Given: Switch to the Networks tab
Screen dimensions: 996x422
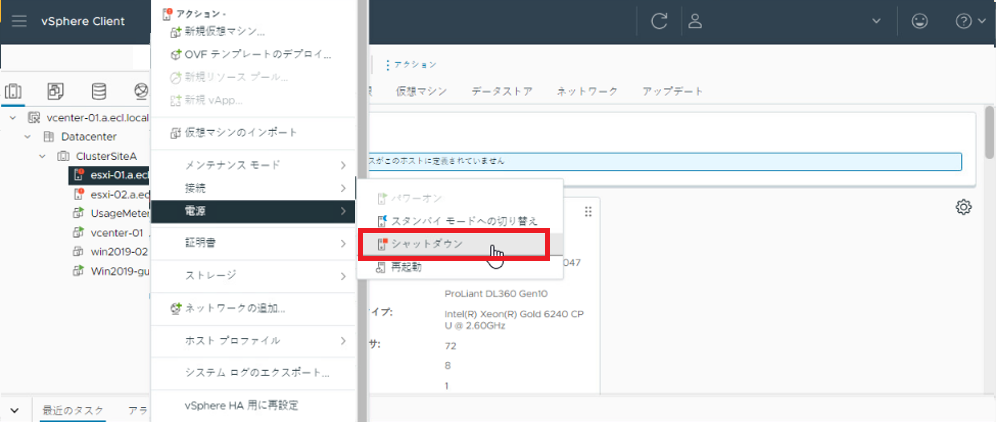Looking at the screenshot, I should 587,91.
